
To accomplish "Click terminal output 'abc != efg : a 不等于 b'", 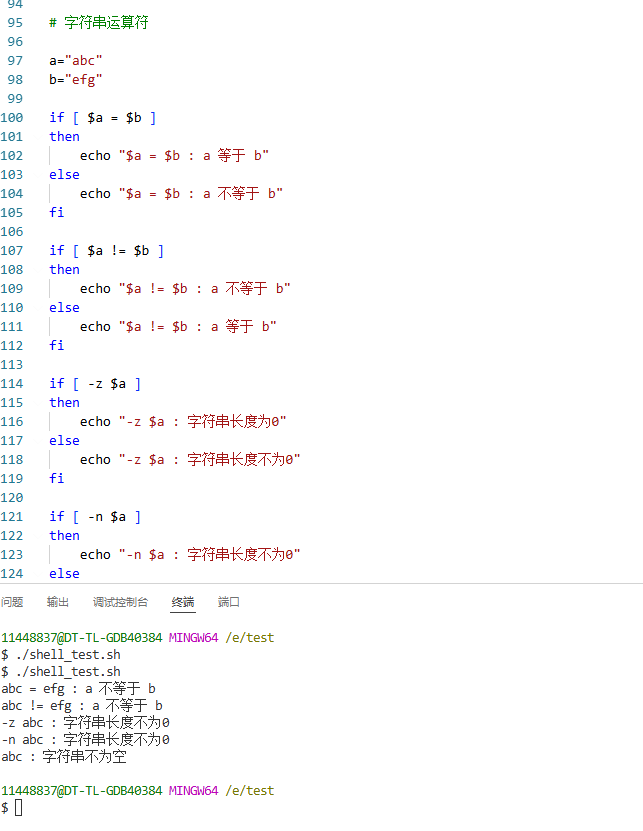I will click(82, 706).
